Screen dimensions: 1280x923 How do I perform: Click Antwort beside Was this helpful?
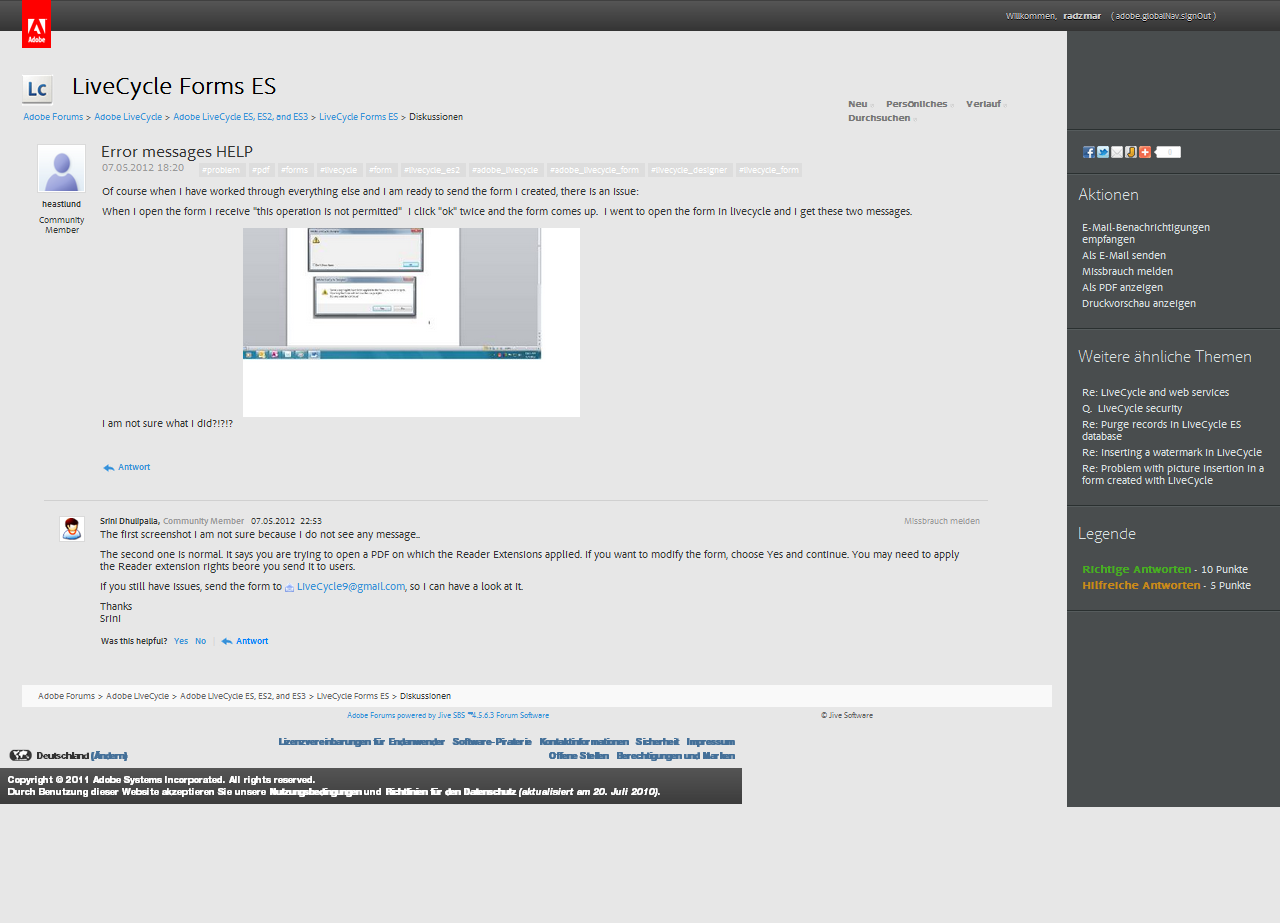[252, 641]
